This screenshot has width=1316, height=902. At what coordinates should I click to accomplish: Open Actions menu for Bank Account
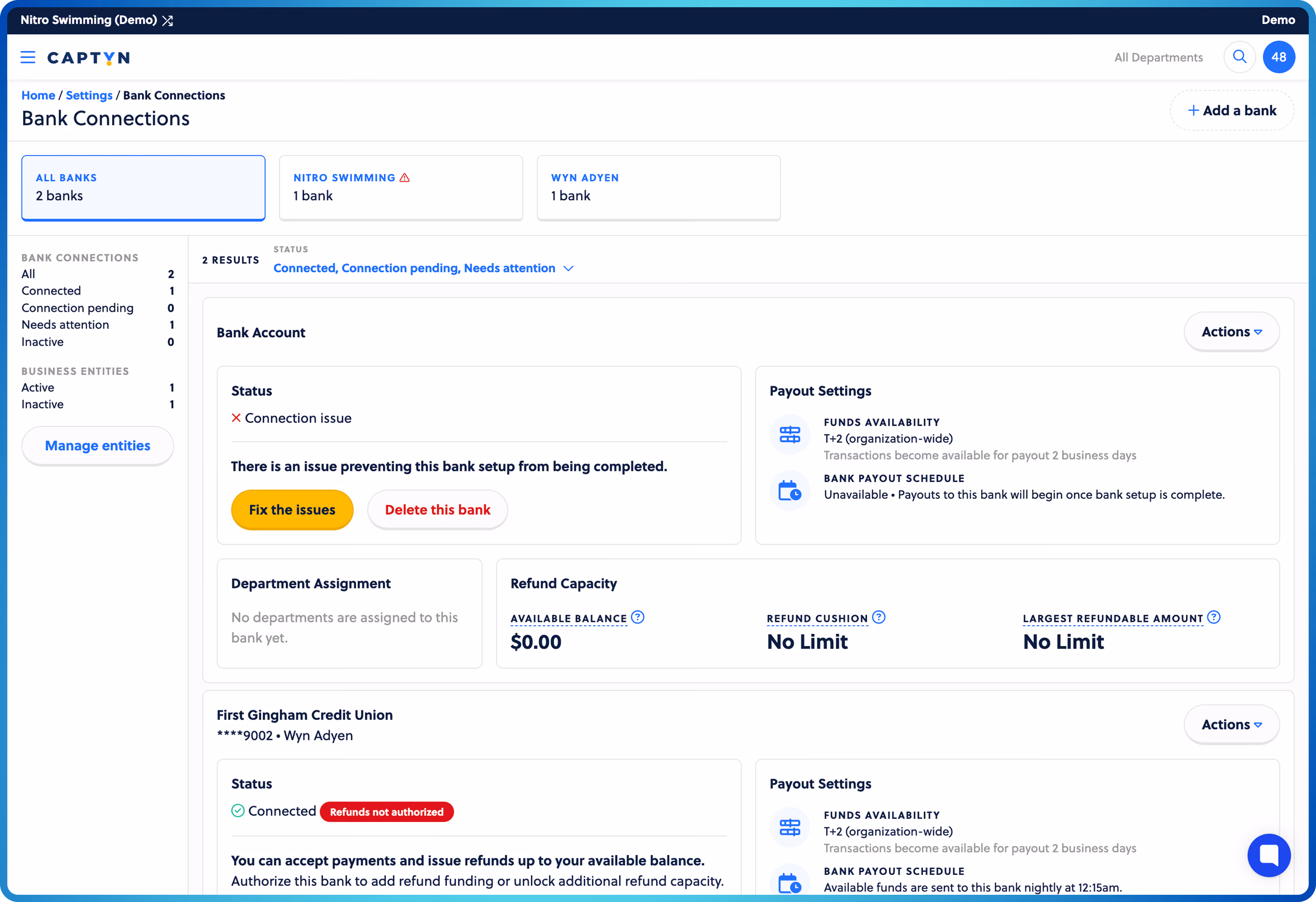[1231, 332]
